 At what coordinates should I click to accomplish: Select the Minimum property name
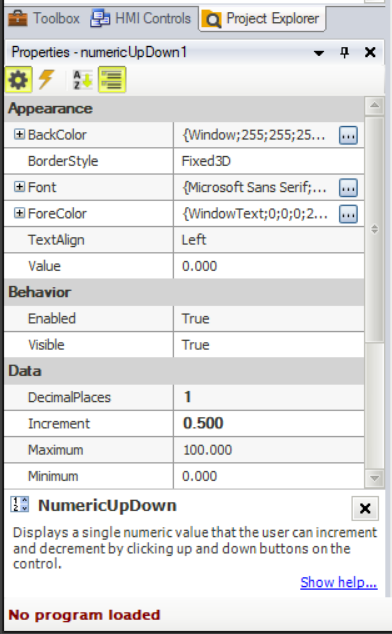pyautogui.click(x=53, y=476)
